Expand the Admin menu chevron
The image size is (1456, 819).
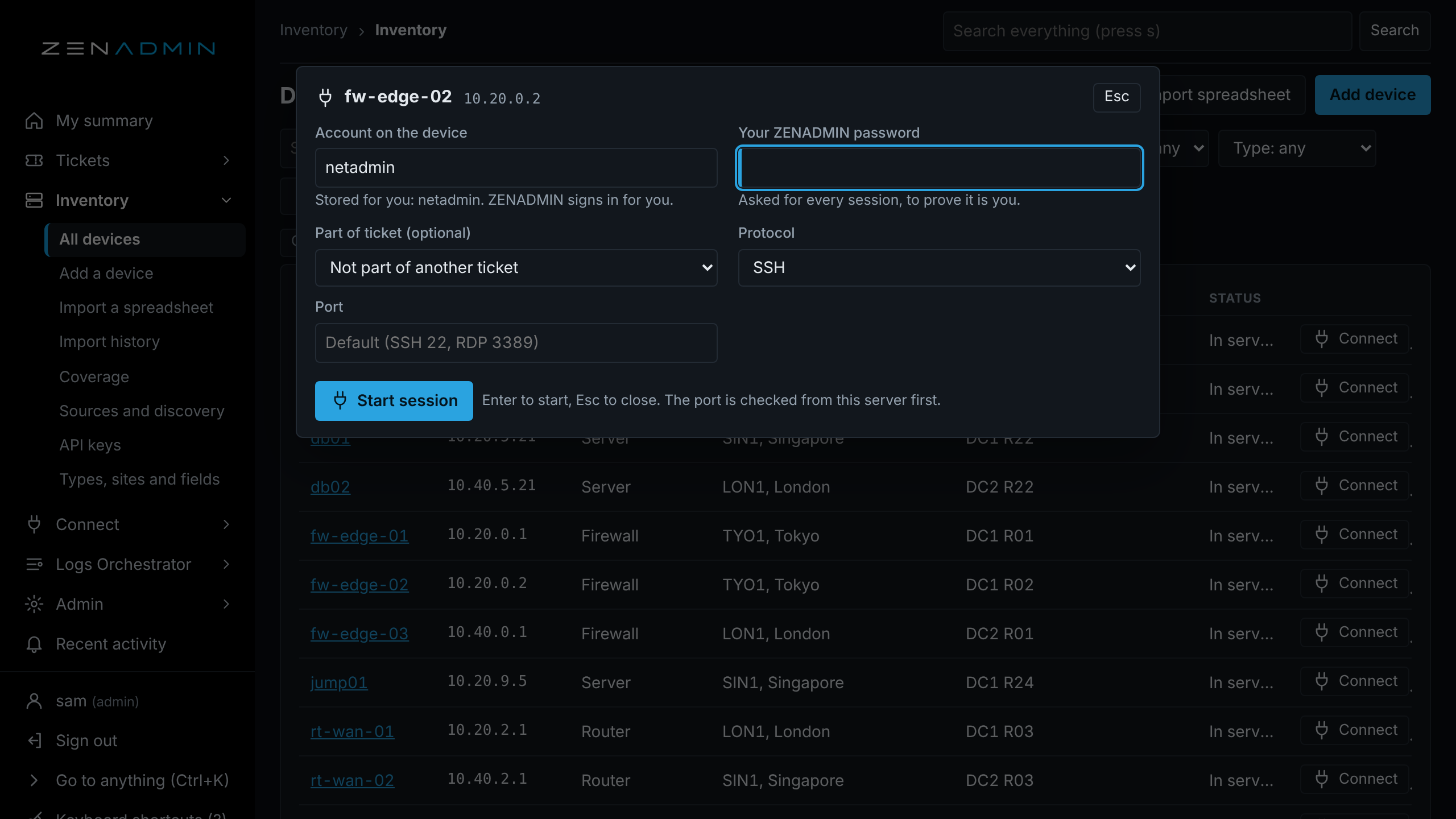[226, 604]
